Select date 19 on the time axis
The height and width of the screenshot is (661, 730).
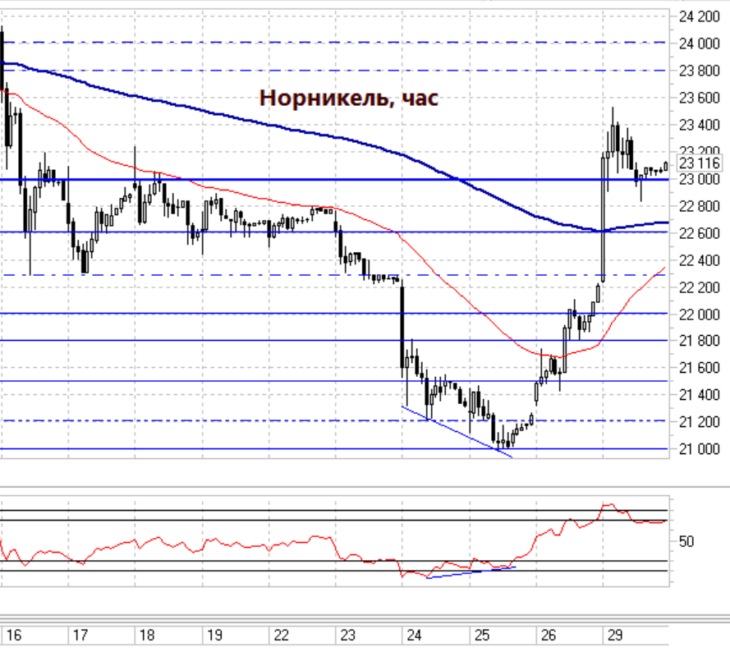tap(215, 635)
